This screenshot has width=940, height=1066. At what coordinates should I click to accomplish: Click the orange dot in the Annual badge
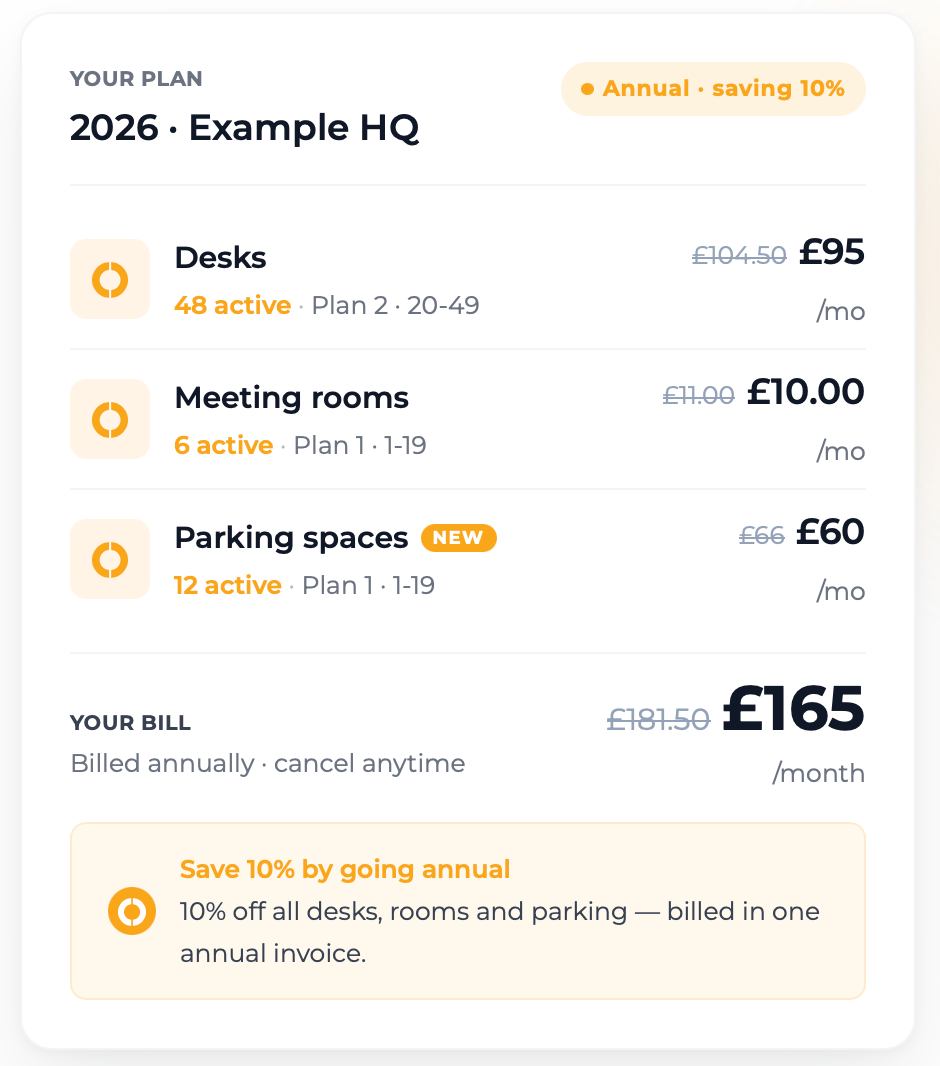[588, 89]
